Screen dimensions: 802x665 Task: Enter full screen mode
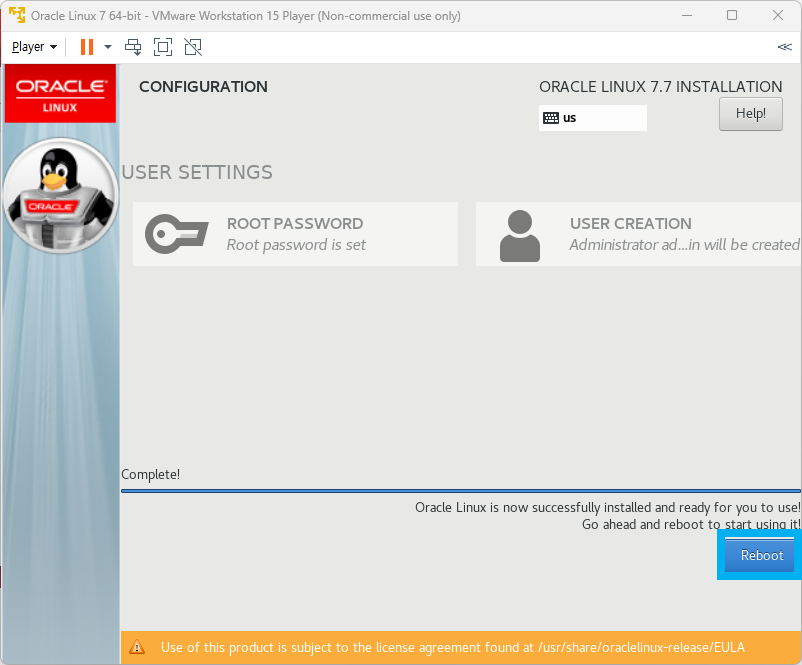point(163,47)
